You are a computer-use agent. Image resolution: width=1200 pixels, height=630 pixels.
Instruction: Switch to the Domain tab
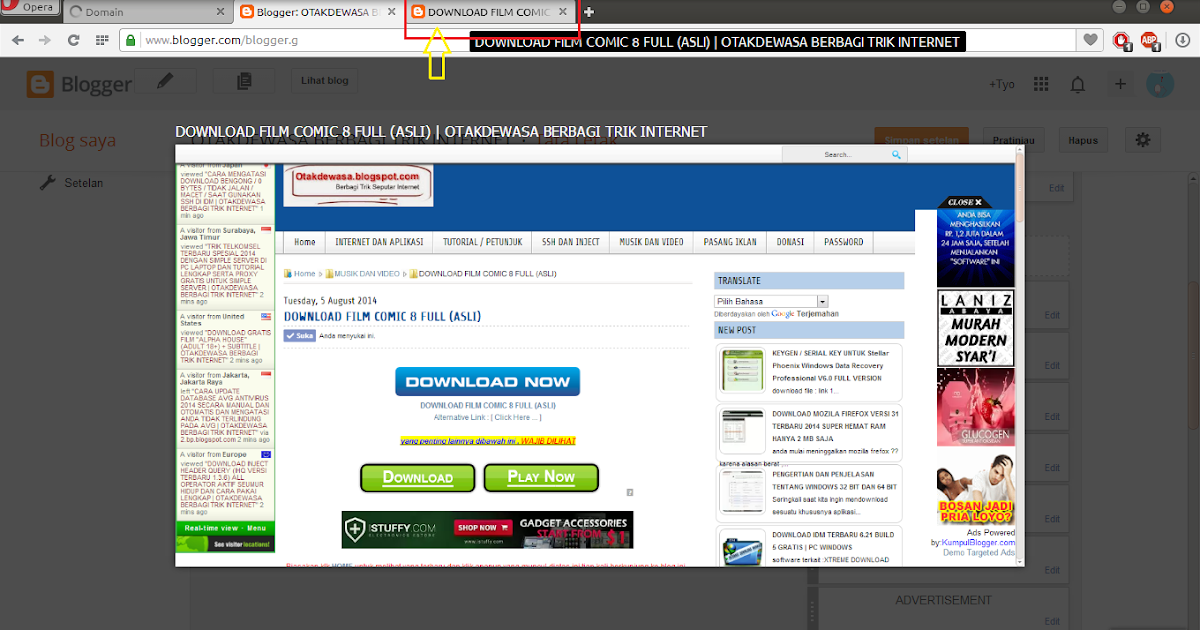(x=147, y=12)
